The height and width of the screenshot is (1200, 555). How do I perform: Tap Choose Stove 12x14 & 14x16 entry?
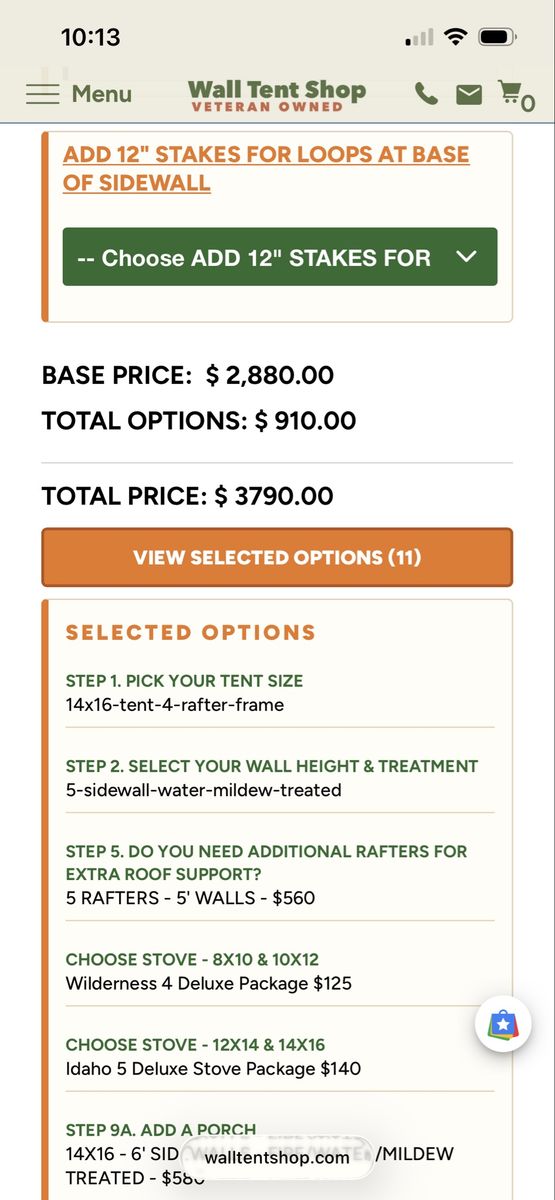click(x=280, y=1056)
